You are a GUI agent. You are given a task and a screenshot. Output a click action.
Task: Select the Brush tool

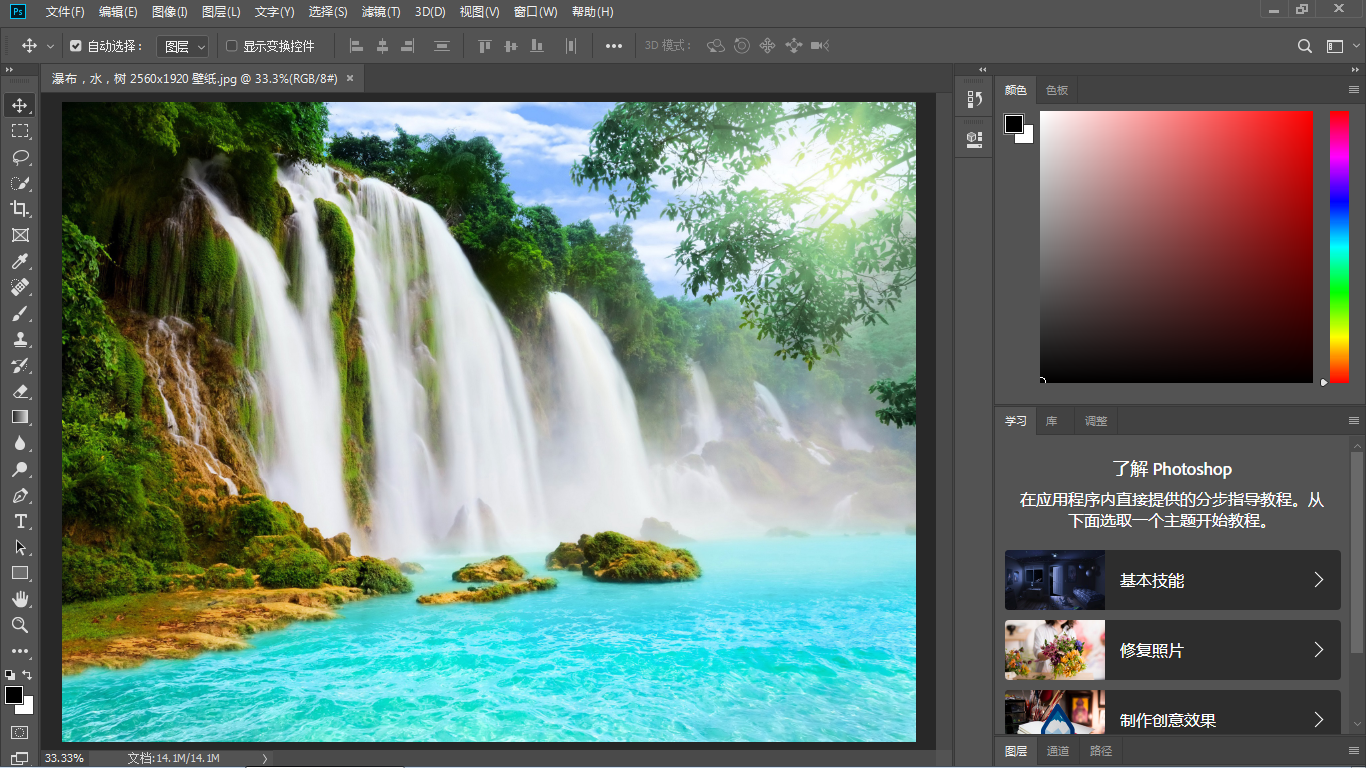20,313
